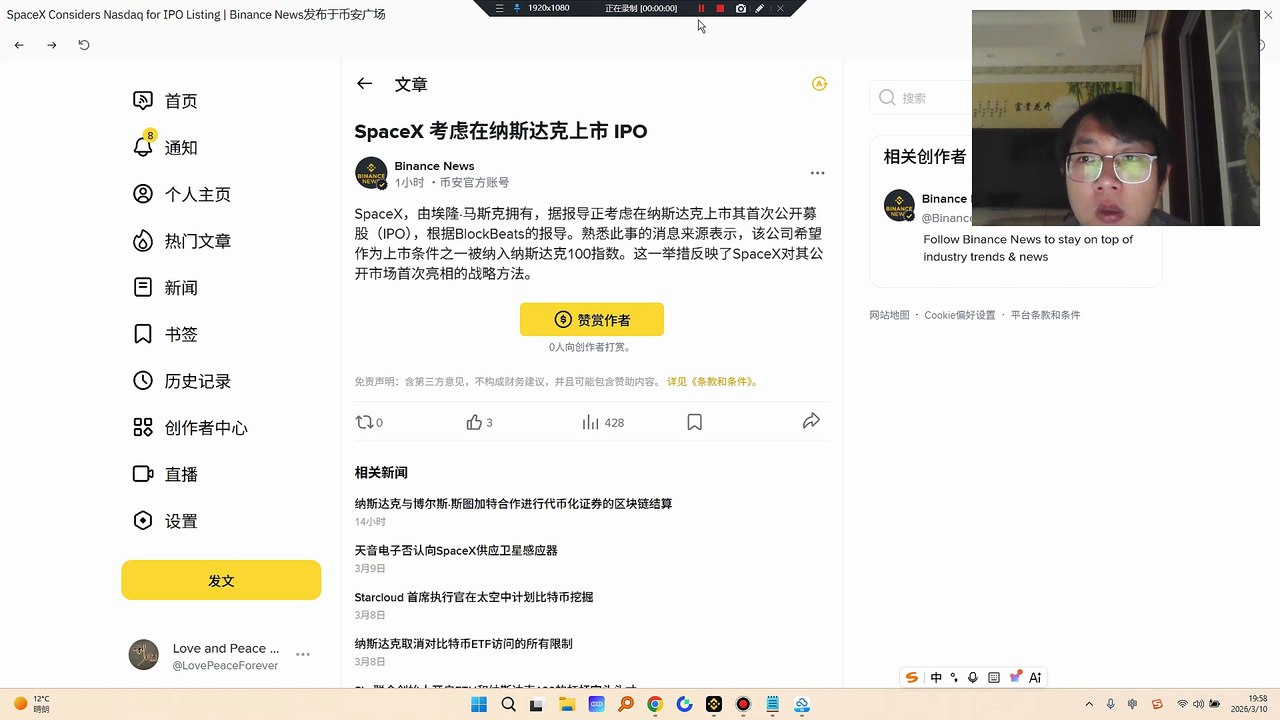Go back with article back arrow
Viewport: 1280px width, 720px height.
[x=364, y=84]
